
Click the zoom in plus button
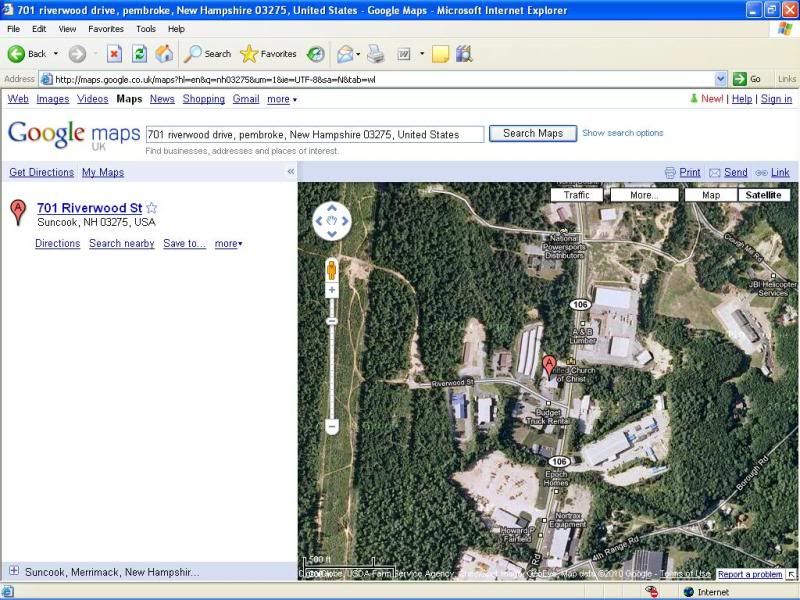(332, 290)
